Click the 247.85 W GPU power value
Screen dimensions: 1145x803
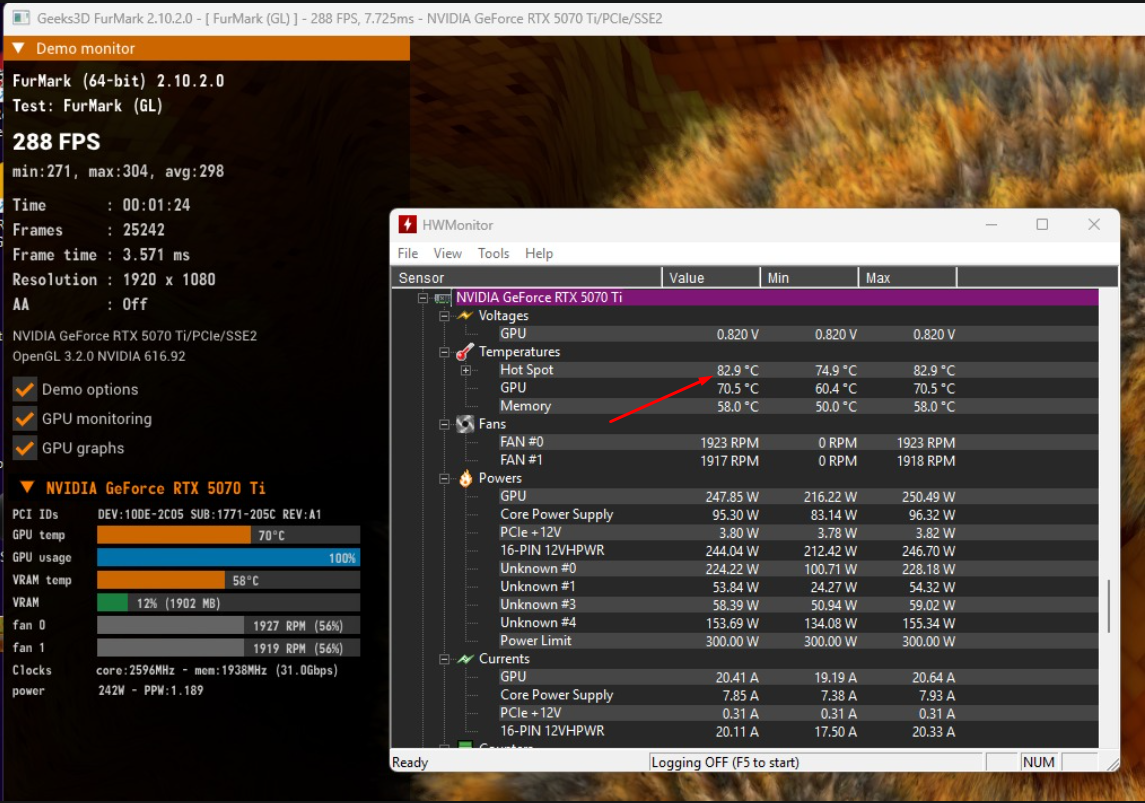[x=732, y=497]
